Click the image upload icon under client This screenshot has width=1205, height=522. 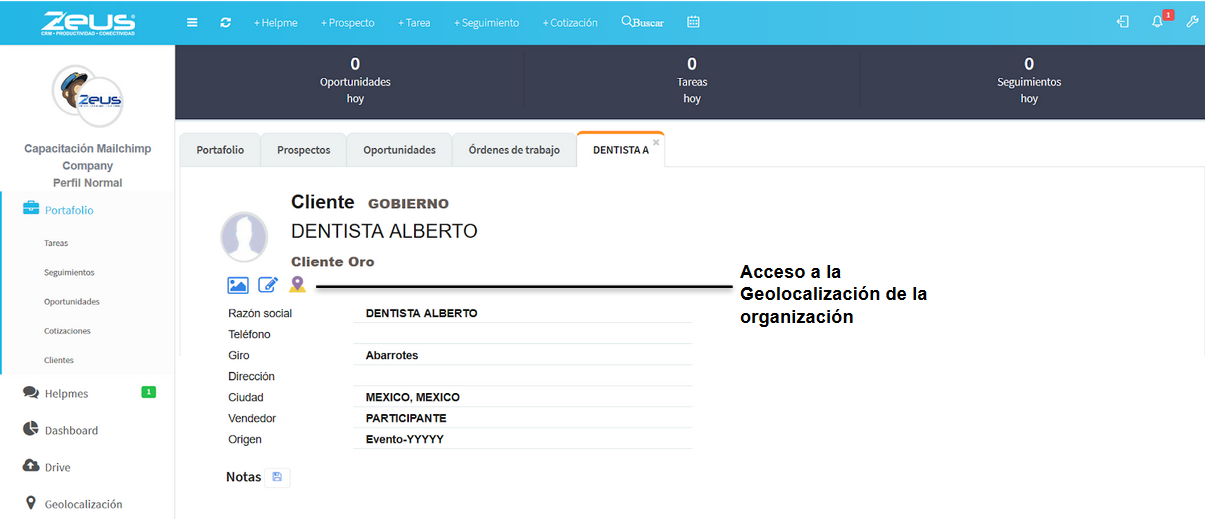click(x=238, y=285)
